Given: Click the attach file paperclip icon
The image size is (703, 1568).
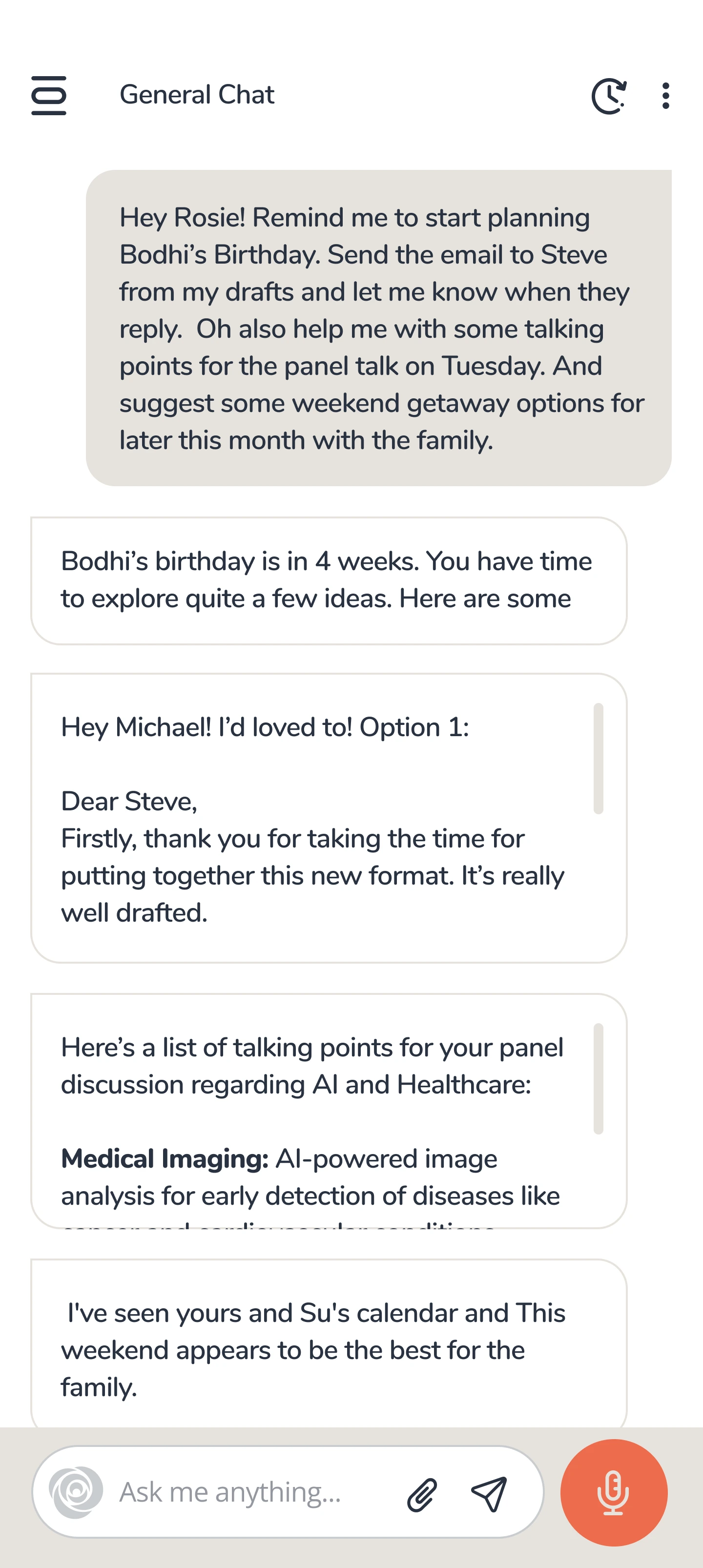Looking at the screenshot, I should [x=422, y=1494].
